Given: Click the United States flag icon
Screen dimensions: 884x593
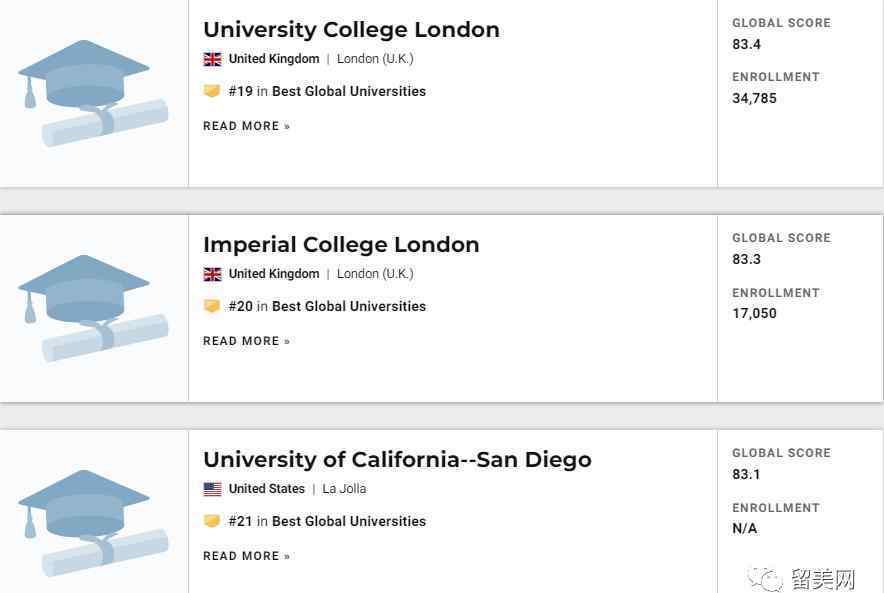Looking at the screenshot, I should 213,489.
